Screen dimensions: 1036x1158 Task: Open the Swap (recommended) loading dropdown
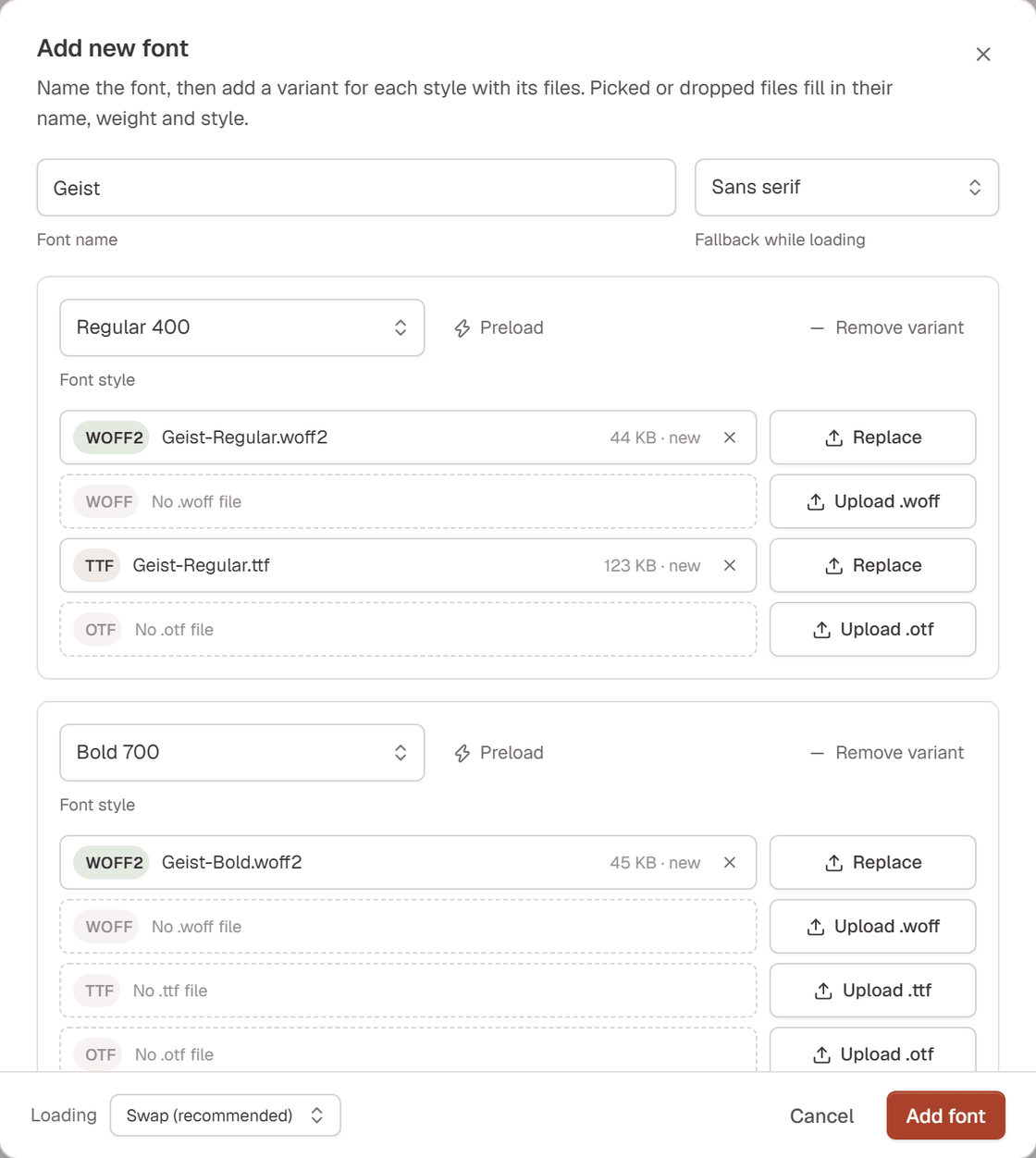click(226, 1115)
